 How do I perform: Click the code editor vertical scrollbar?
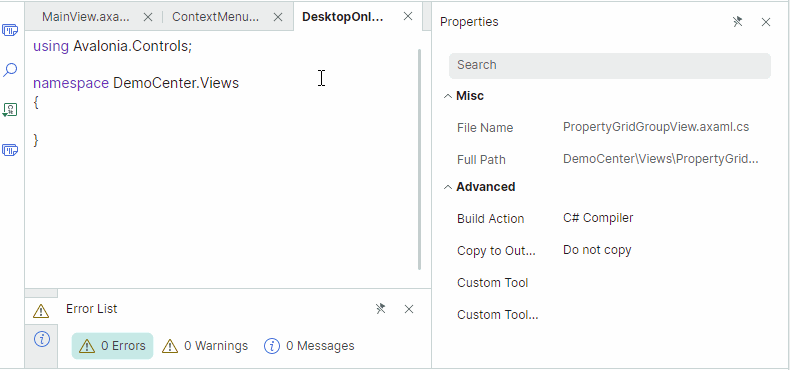pyautogui.click(x=419, y=159)
